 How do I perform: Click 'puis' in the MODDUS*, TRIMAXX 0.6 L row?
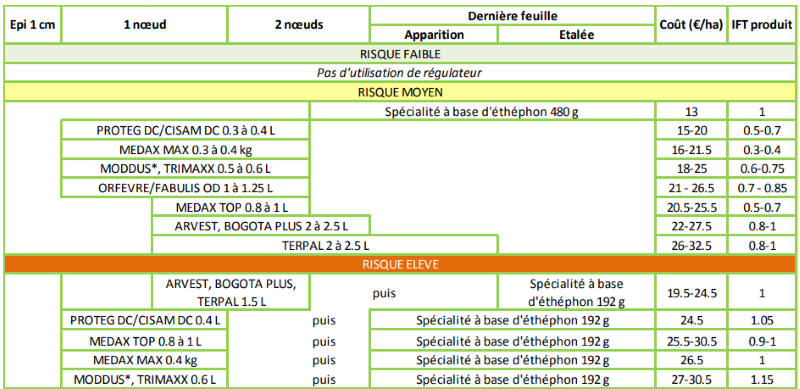click(324, 380)
